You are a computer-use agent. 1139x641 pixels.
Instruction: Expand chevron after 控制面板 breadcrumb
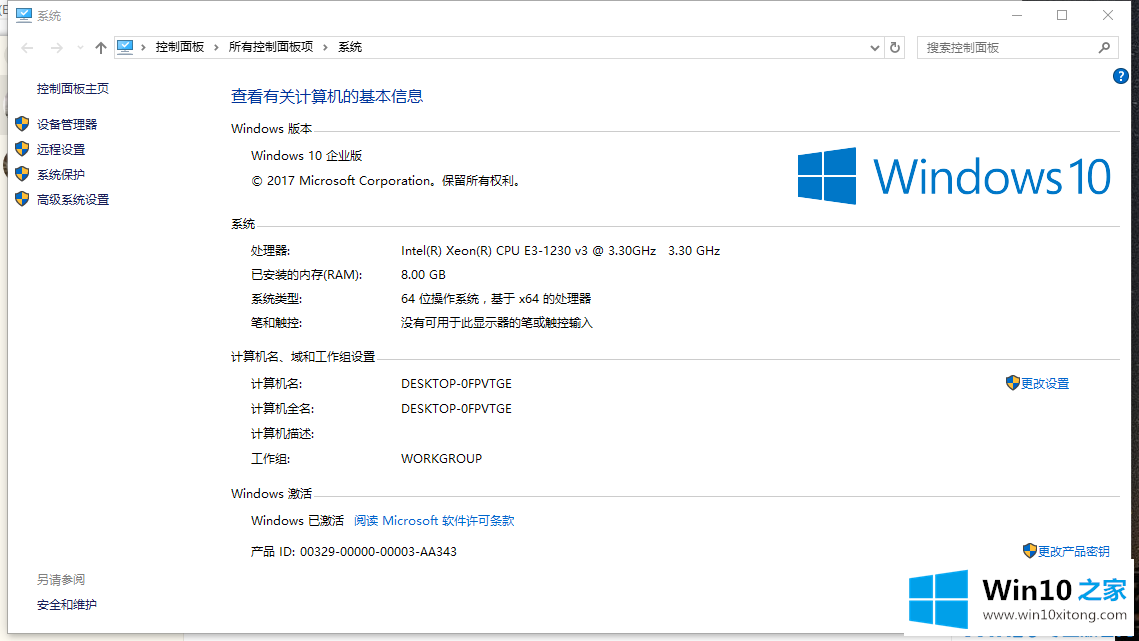[x=216, y=47]
